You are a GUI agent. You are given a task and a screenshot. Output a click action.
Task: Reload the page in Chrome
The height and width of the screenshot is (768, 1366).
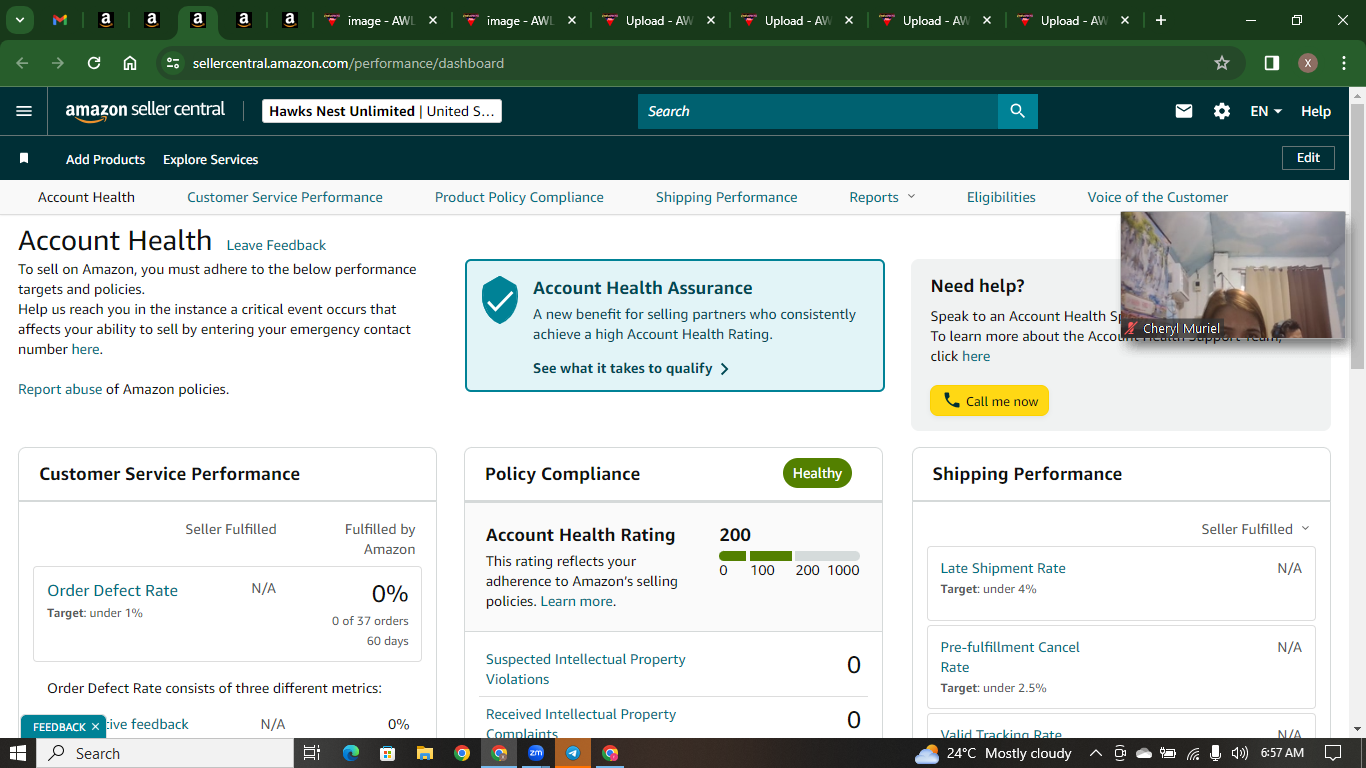[94, 63]
